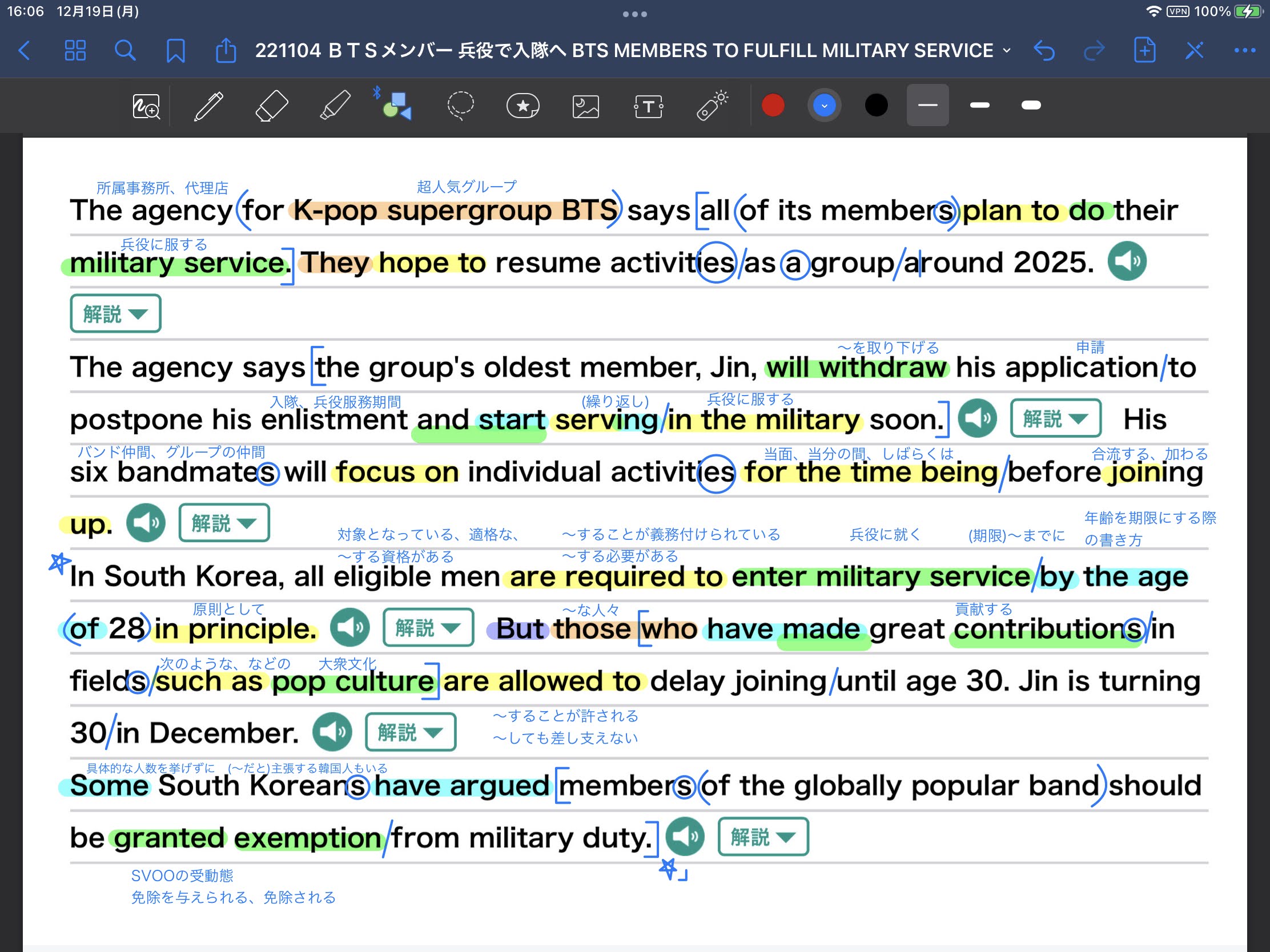Redo the last undone action
This screenshot has width=1270, height=952.
point(1094,50)
